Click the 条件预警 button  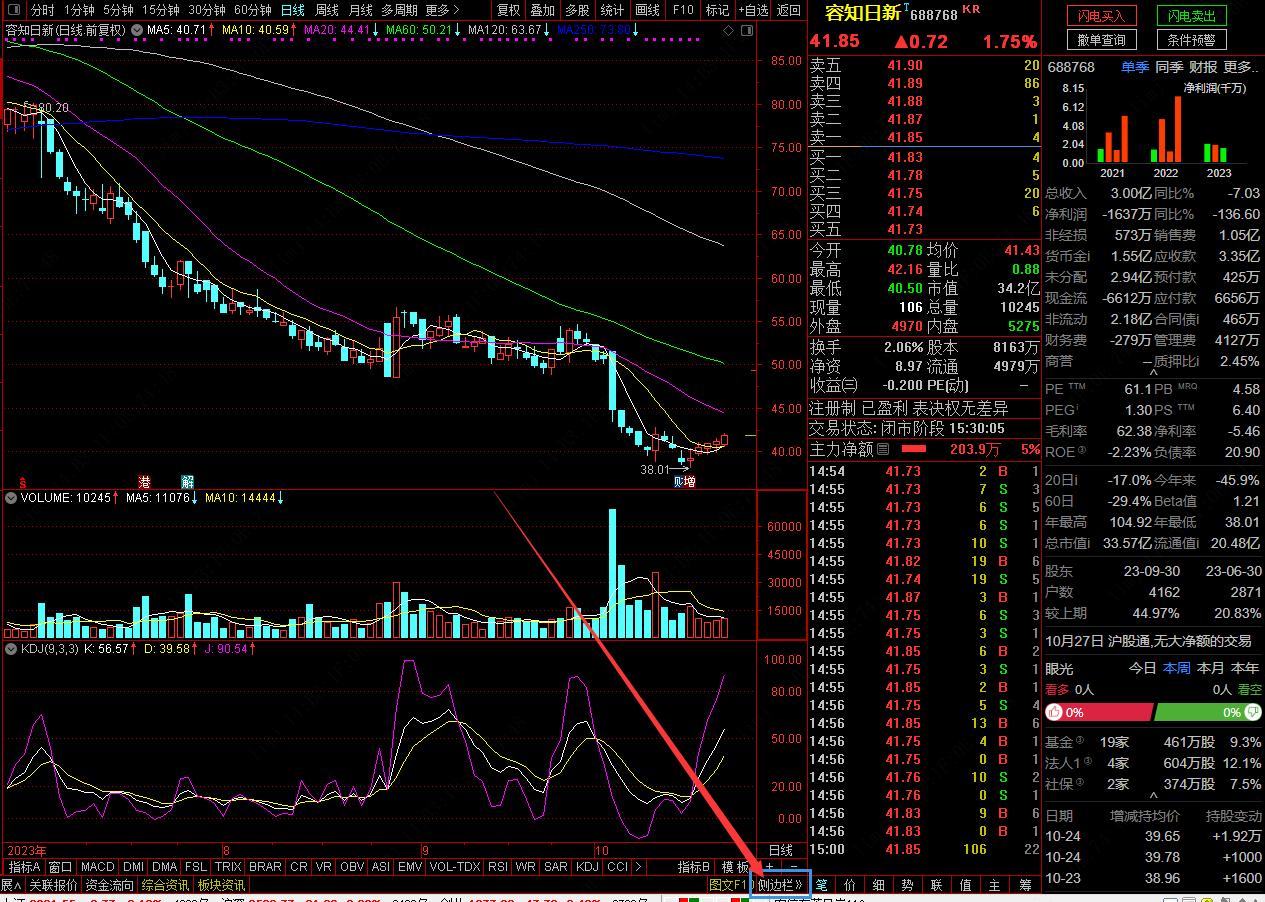1192,40
